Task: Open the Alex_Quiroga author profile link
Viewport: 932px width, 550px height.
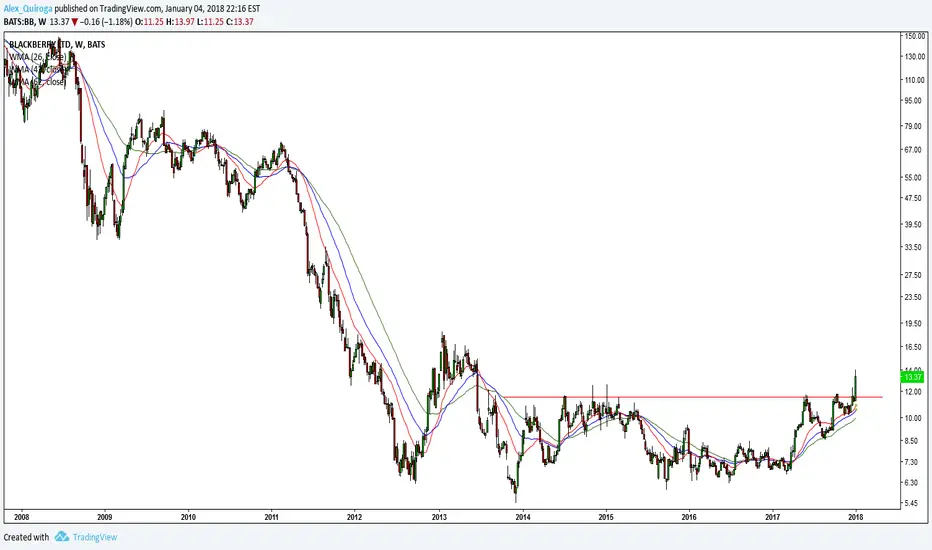Action: [x=28, y=9]
